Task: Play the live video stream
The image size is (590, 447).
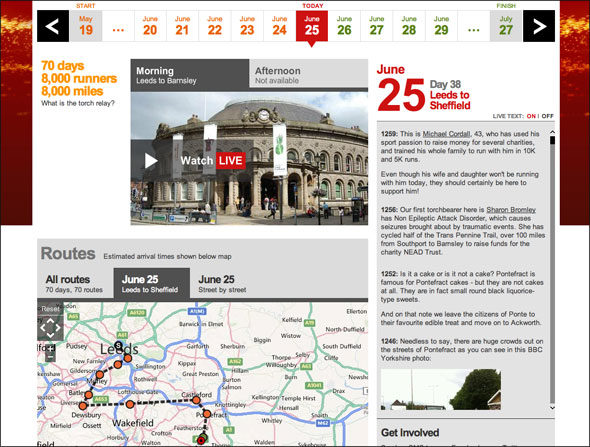Action: (151, 161)
